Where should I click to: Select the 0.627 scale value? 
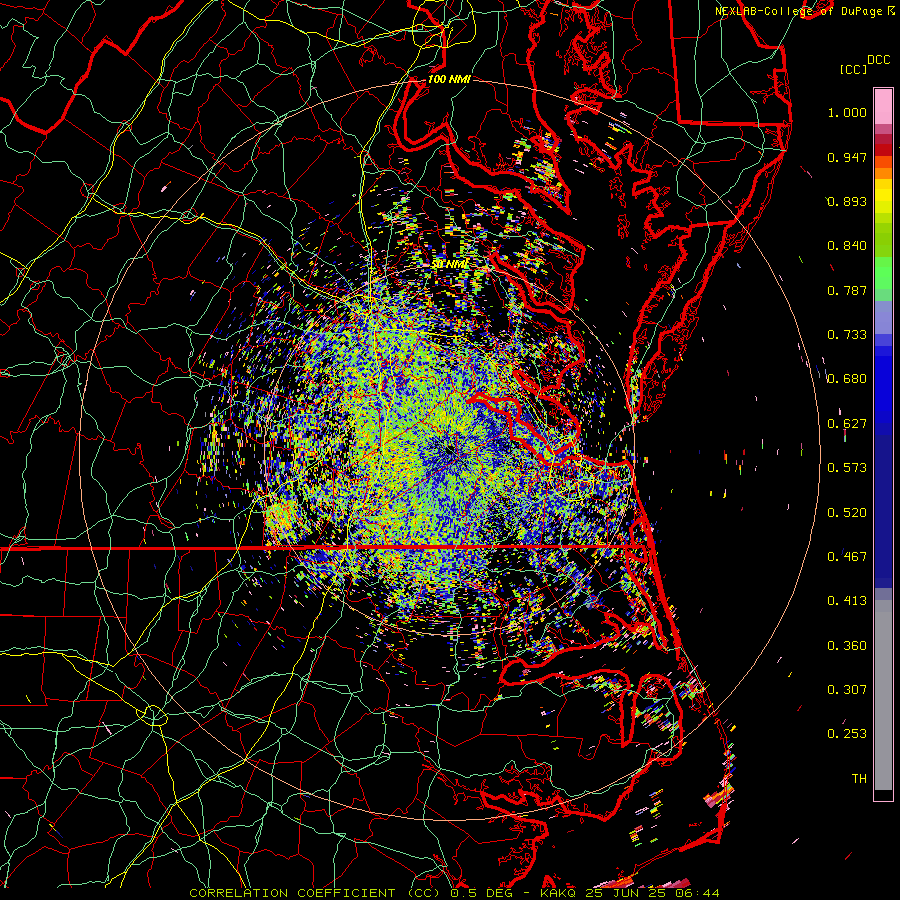click(x=847, y=424)
